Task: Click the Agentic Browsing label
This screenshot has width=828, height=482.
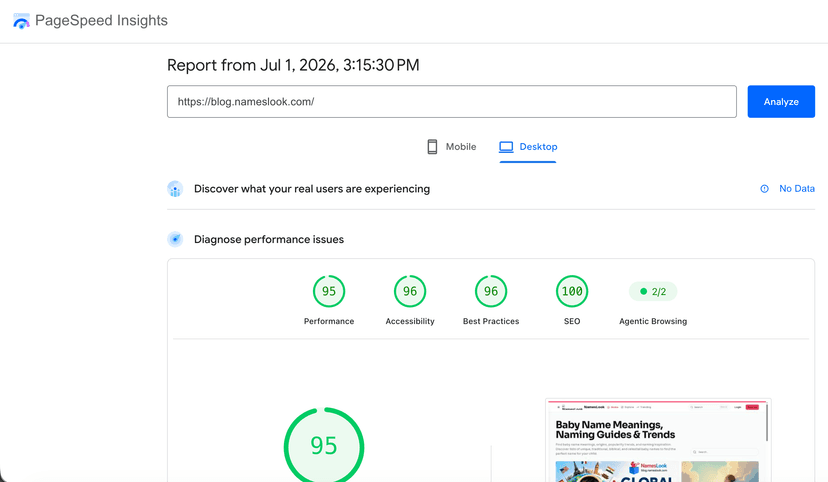Action: click(653, 321)
